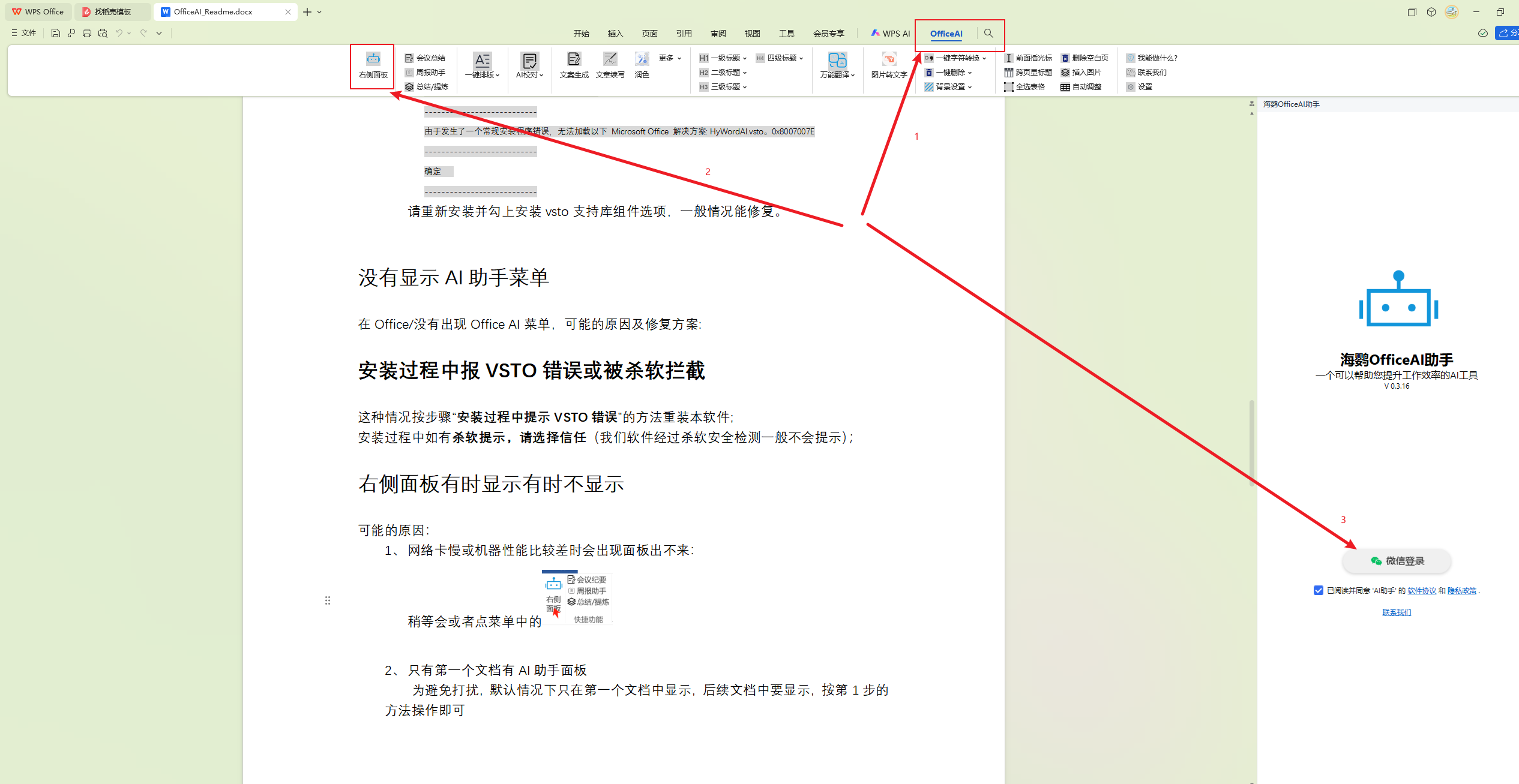Screen dimensions: 1519x784
Task: Click the 润色 polish text icon
Action: click(641, 66)
